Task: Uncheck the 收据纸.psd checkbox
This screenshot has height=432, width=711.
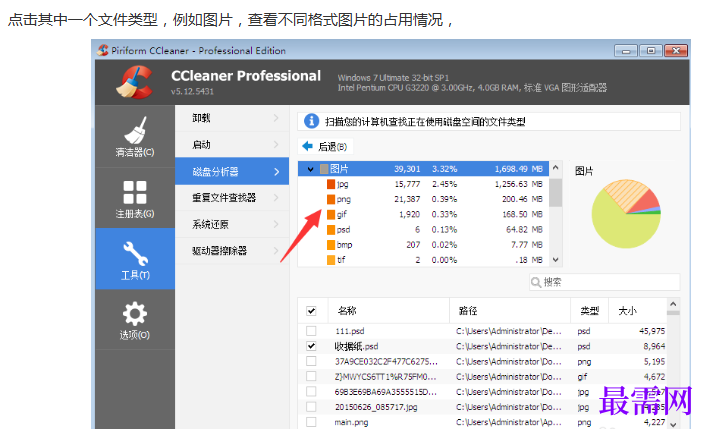Action: pos(311,346)
